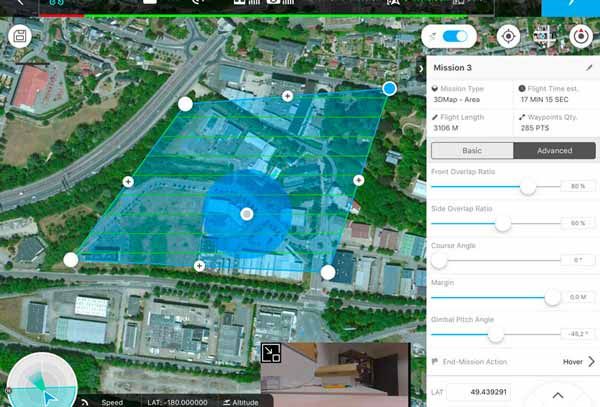Image resolution: width=600 pixels, height=407 pixels.
Task: Click the locate/center map target icon
Action: [509, 36]
